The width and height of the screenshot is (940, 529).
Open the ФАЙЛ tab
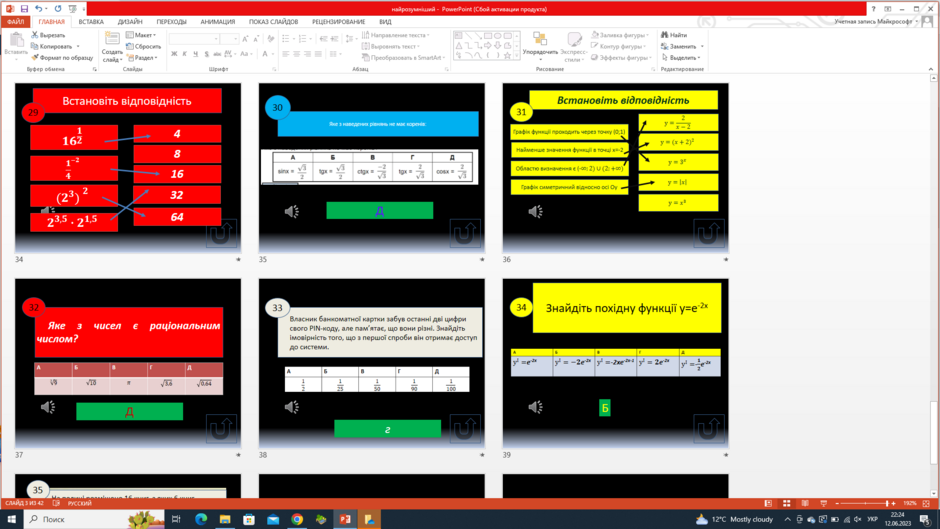tap(16, 22)
